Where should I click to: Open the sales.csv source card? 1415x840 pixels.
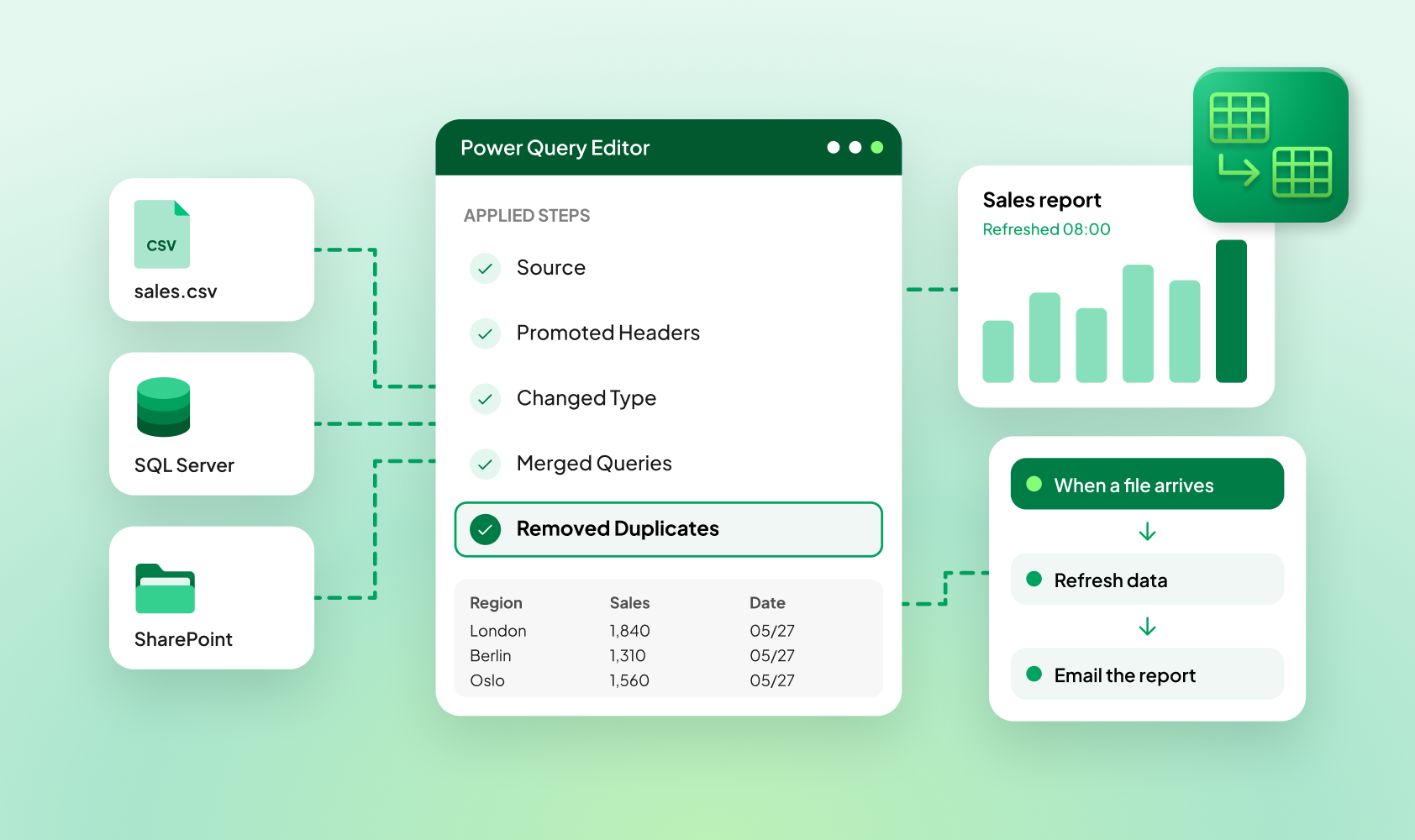click(x=212, y=249)
